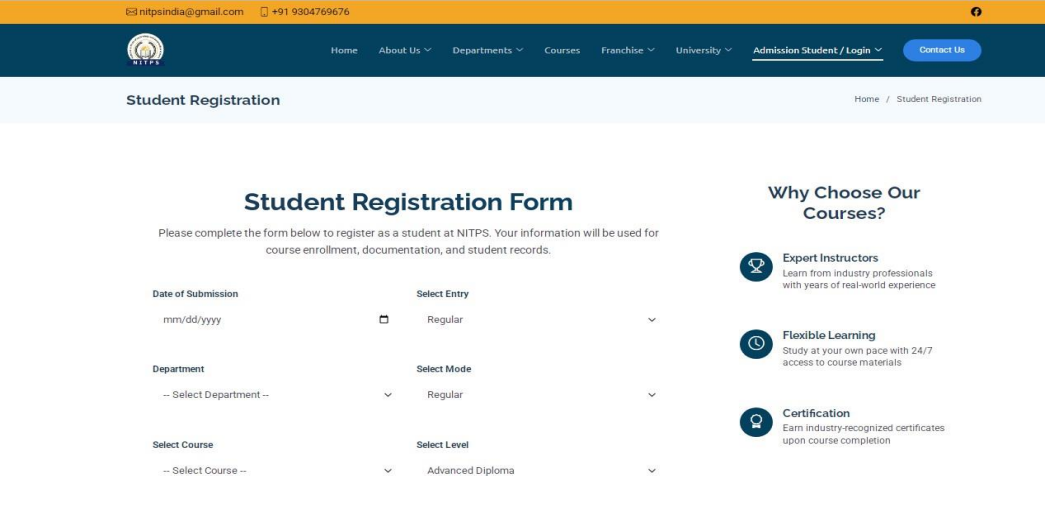Click the Home breadcrumb link
Screen dimensions: 1045x507
[x=866, y=99]
